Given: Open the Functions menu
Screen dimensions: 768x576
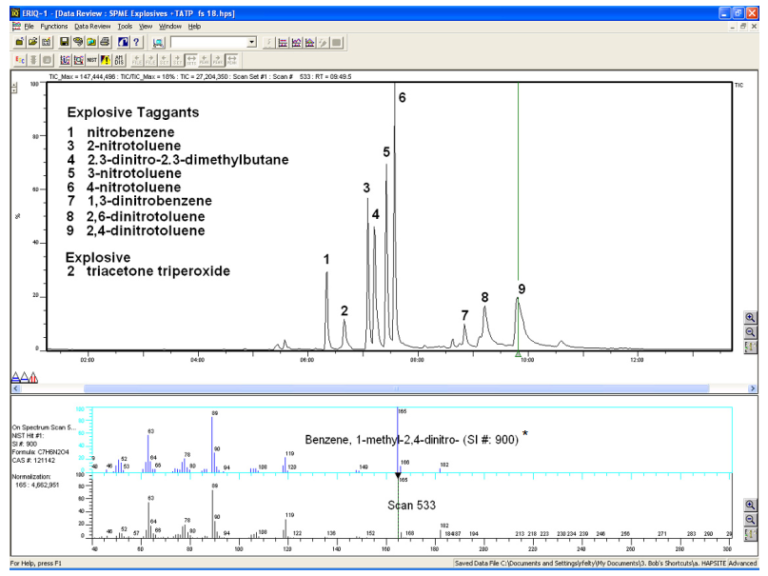Looking at the screenshot, I should (54, 26).
